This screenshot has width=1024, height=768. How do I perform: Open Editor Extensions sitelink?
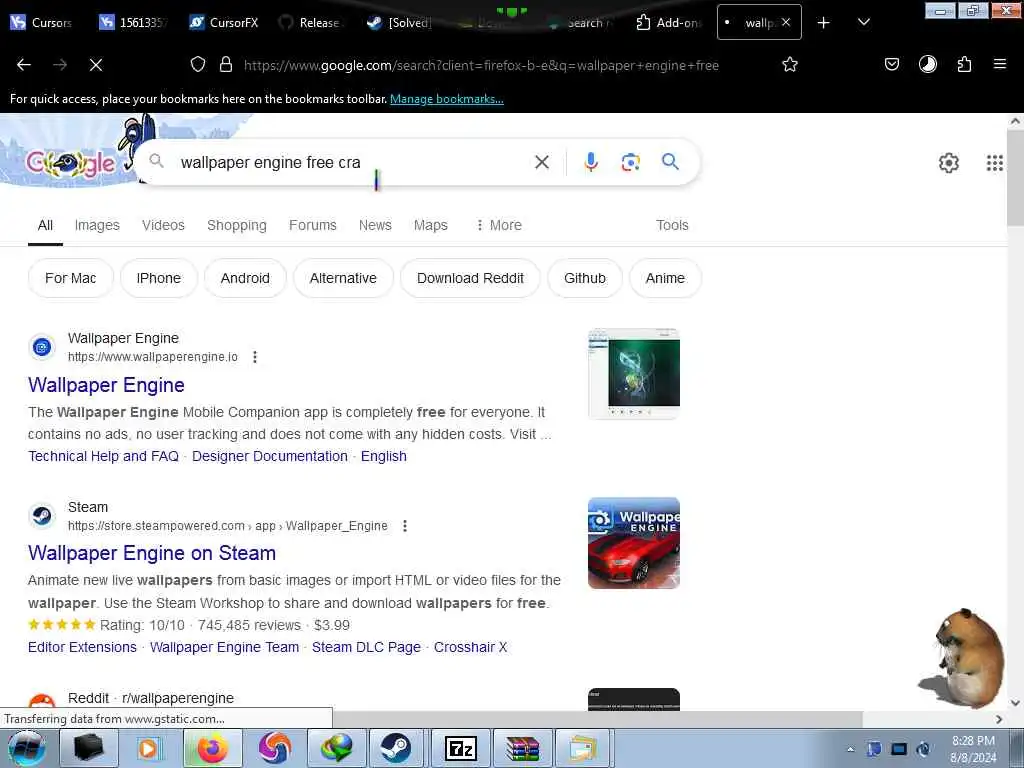point(82,647)
